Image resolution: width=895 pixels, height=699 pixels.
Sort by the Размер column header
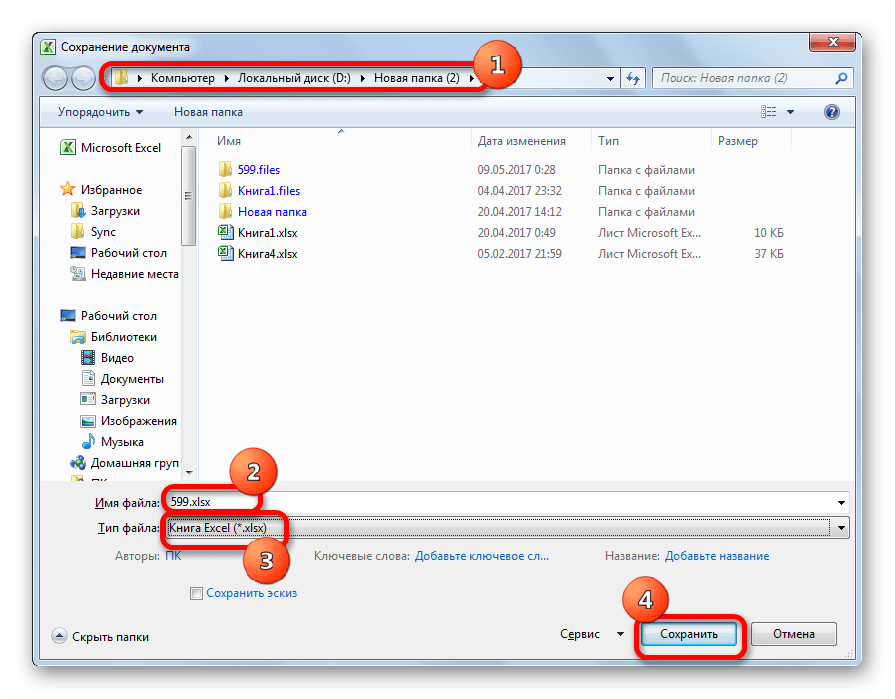coord(737,141)
